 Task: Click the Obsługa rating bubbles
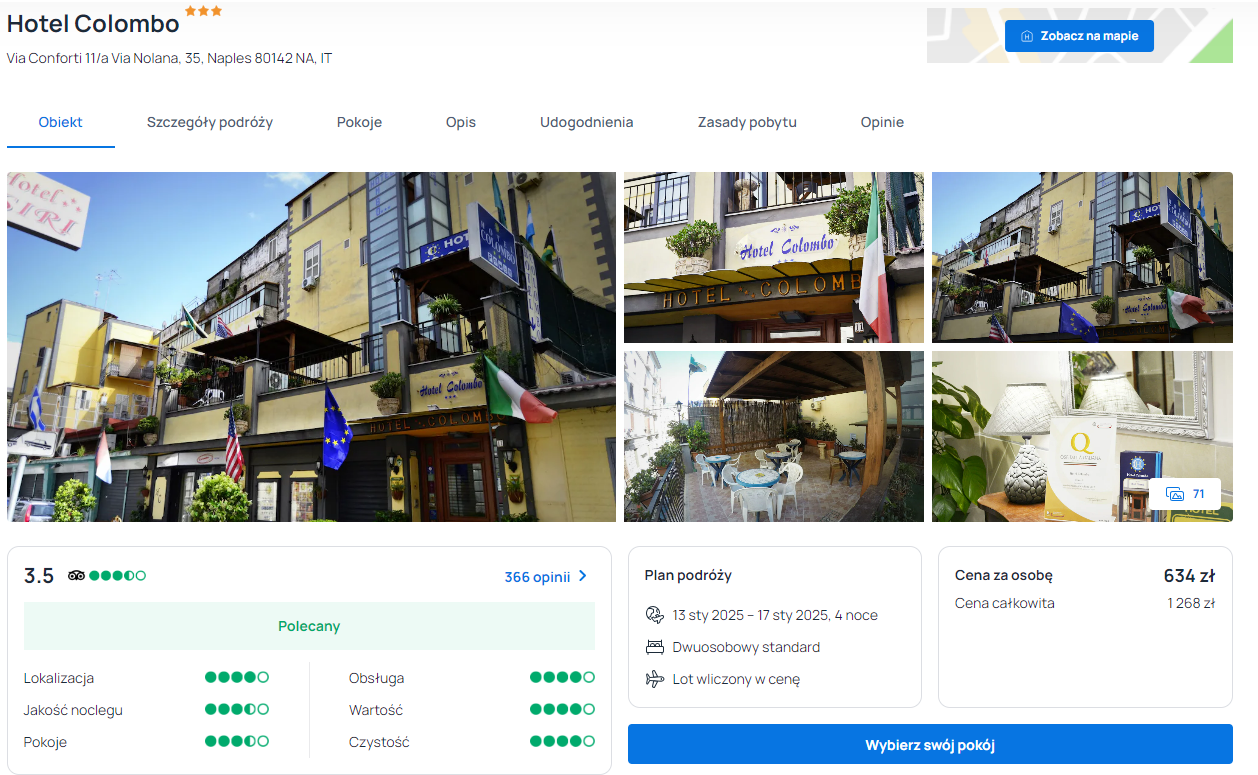pyautogui.click(x=562, y=677)
